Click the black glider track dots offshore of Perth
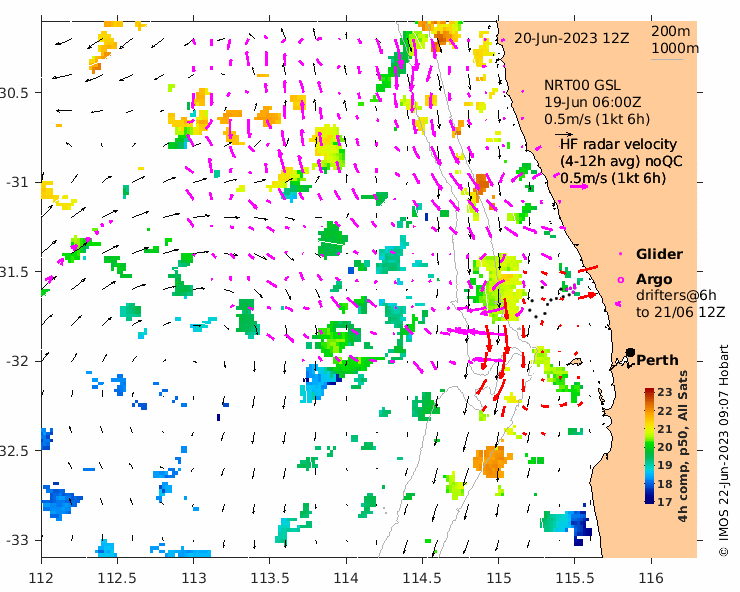The width and height of the screenshot is (740, 592). pyautogui.click(x=550, y=300)
